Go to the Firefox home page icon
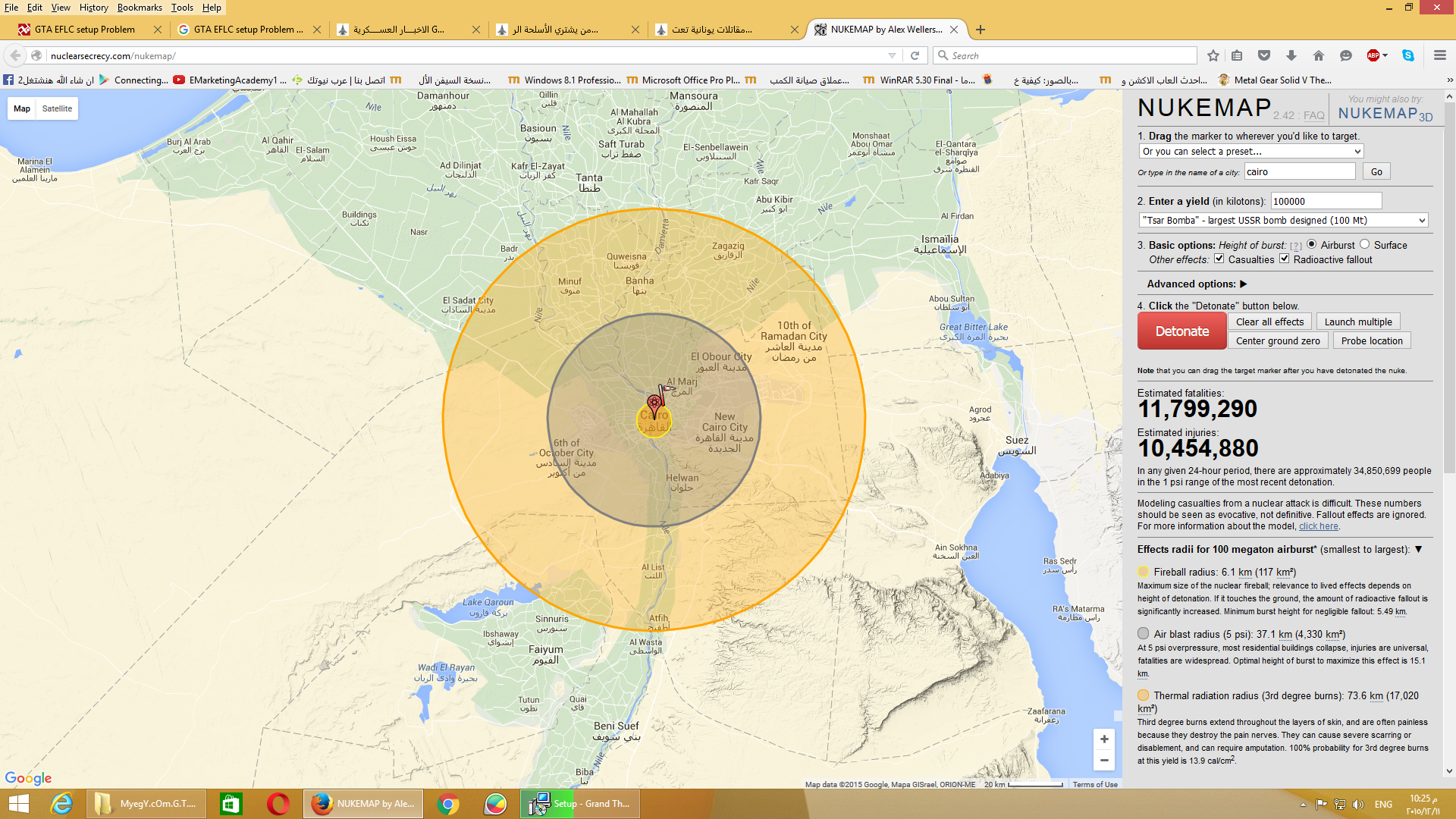Viewport: 1456px width, 819px height. tap(1319, 55)
